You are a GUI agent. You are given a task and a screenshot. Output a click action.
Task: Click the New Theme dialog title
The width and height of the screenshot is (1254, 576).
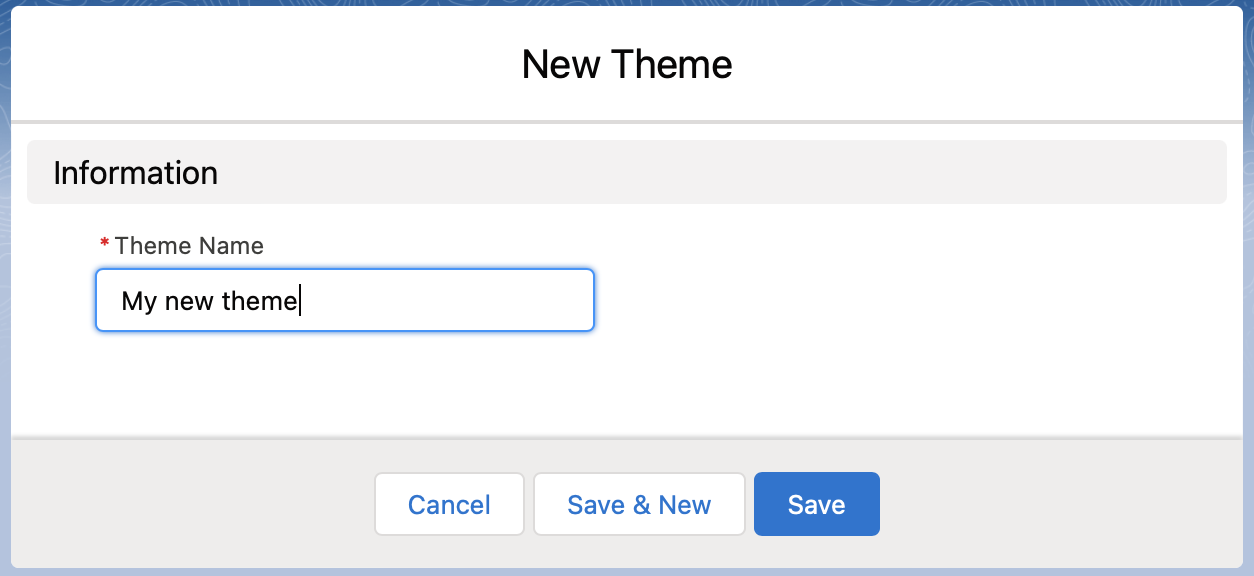[627, 65]
